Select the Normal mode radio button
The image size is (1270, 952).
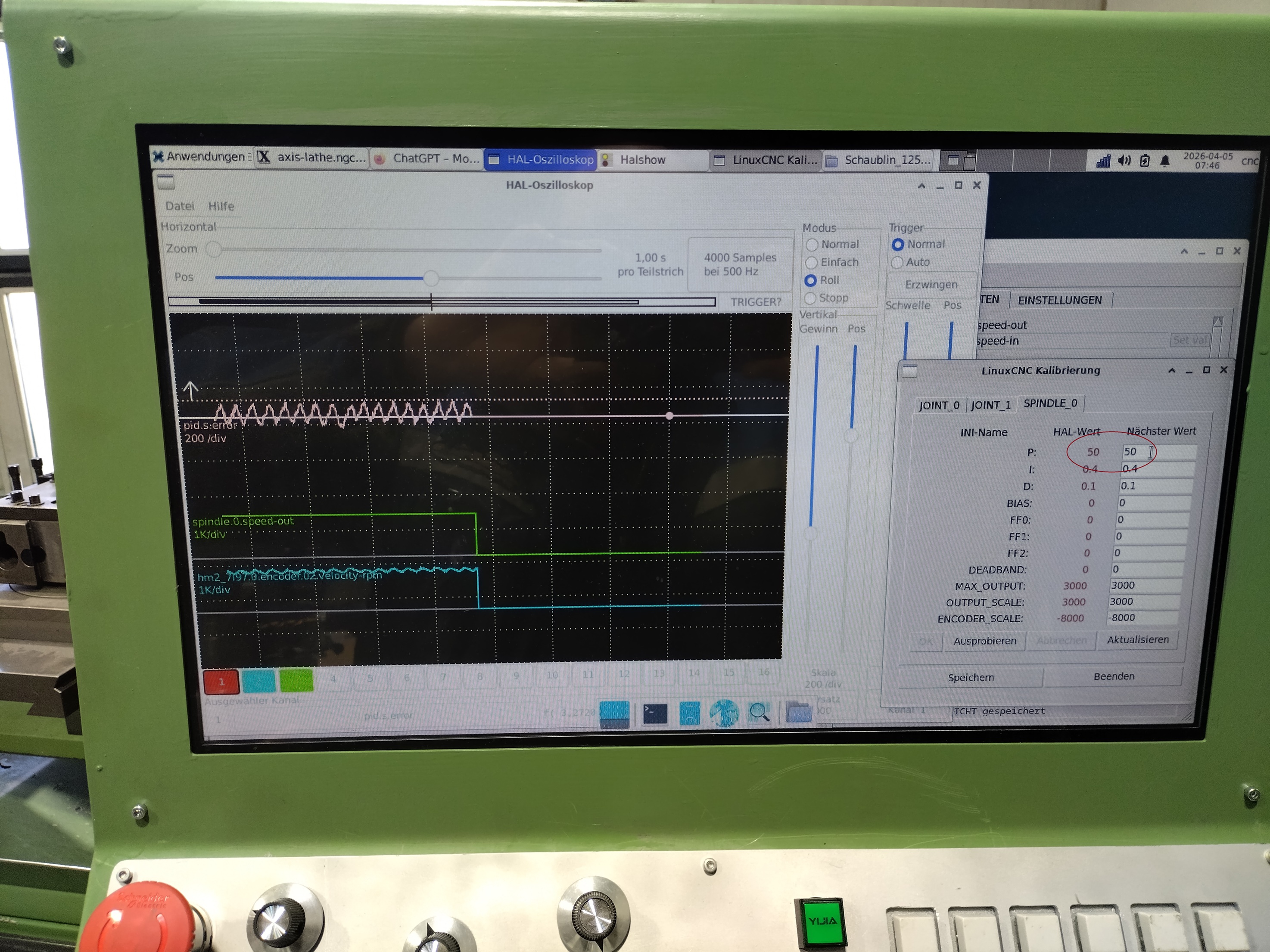(812, 245)
